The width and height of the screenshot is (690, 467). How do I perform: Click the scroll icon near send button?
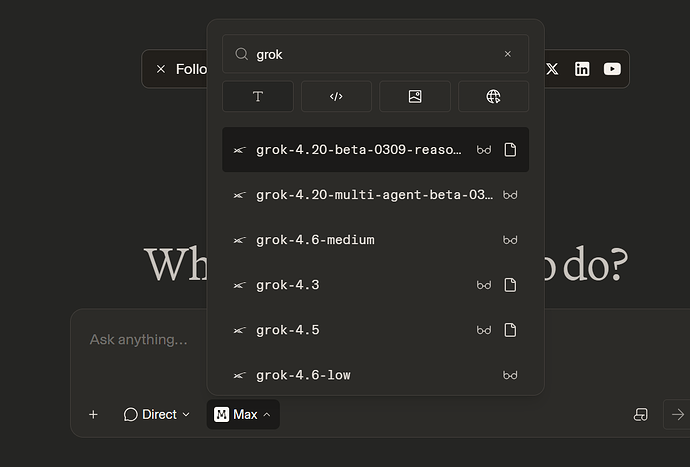pos(641,415)
